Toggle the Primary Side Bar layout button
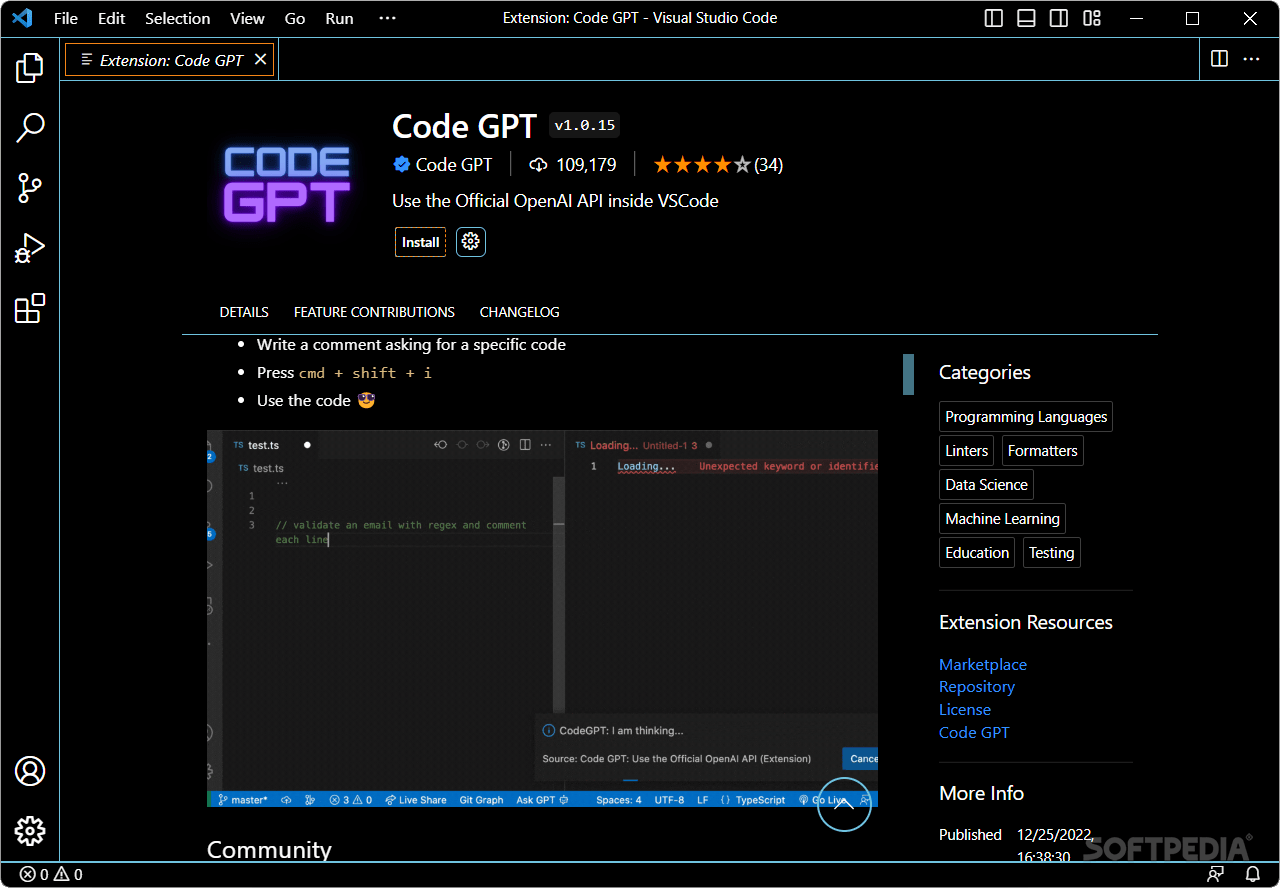The image size is (1280, 888). (994, 18)
